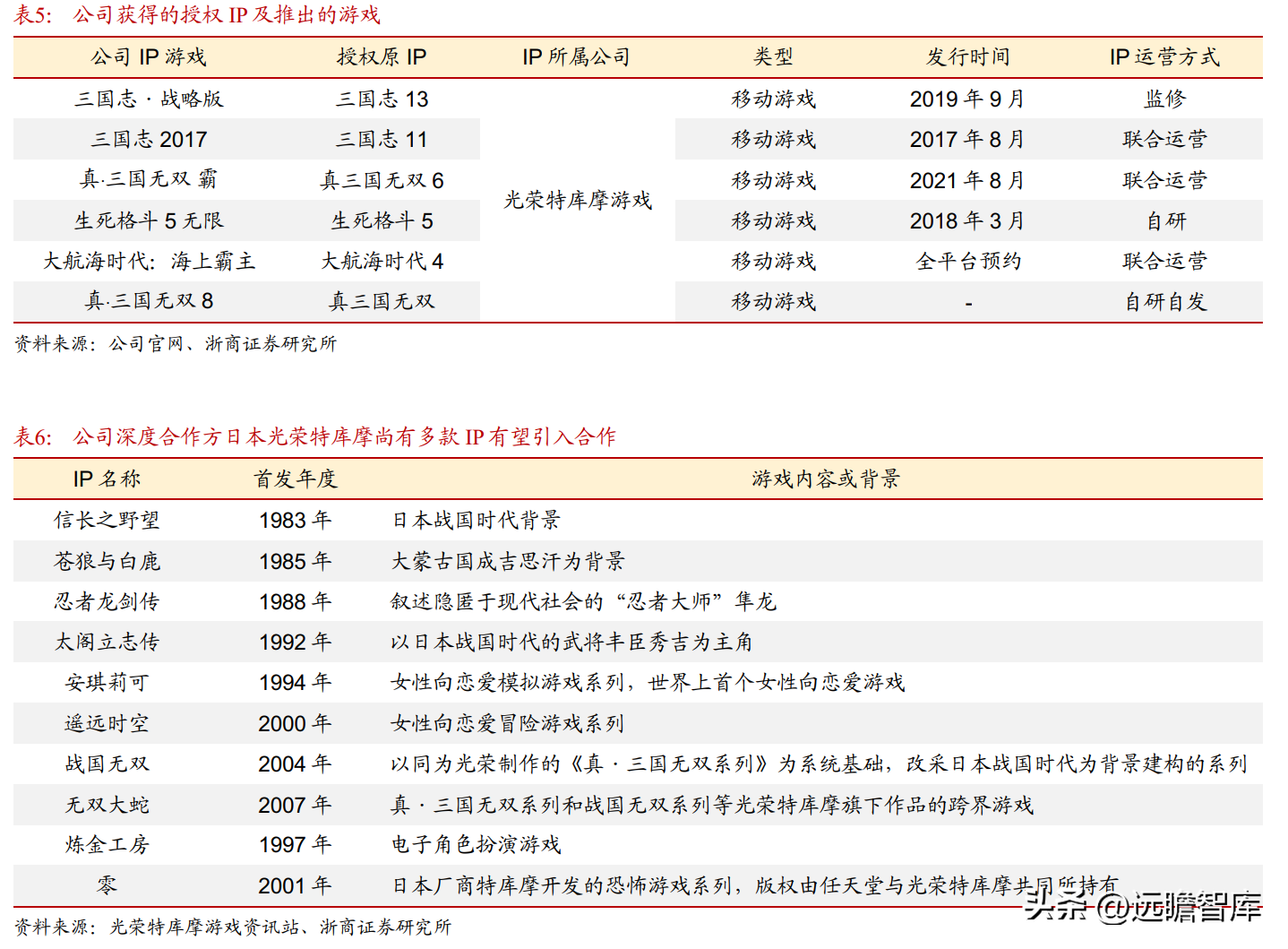Click column header '游戏内容或背景'
1288x949 pixels.
(x=826, y=479)
